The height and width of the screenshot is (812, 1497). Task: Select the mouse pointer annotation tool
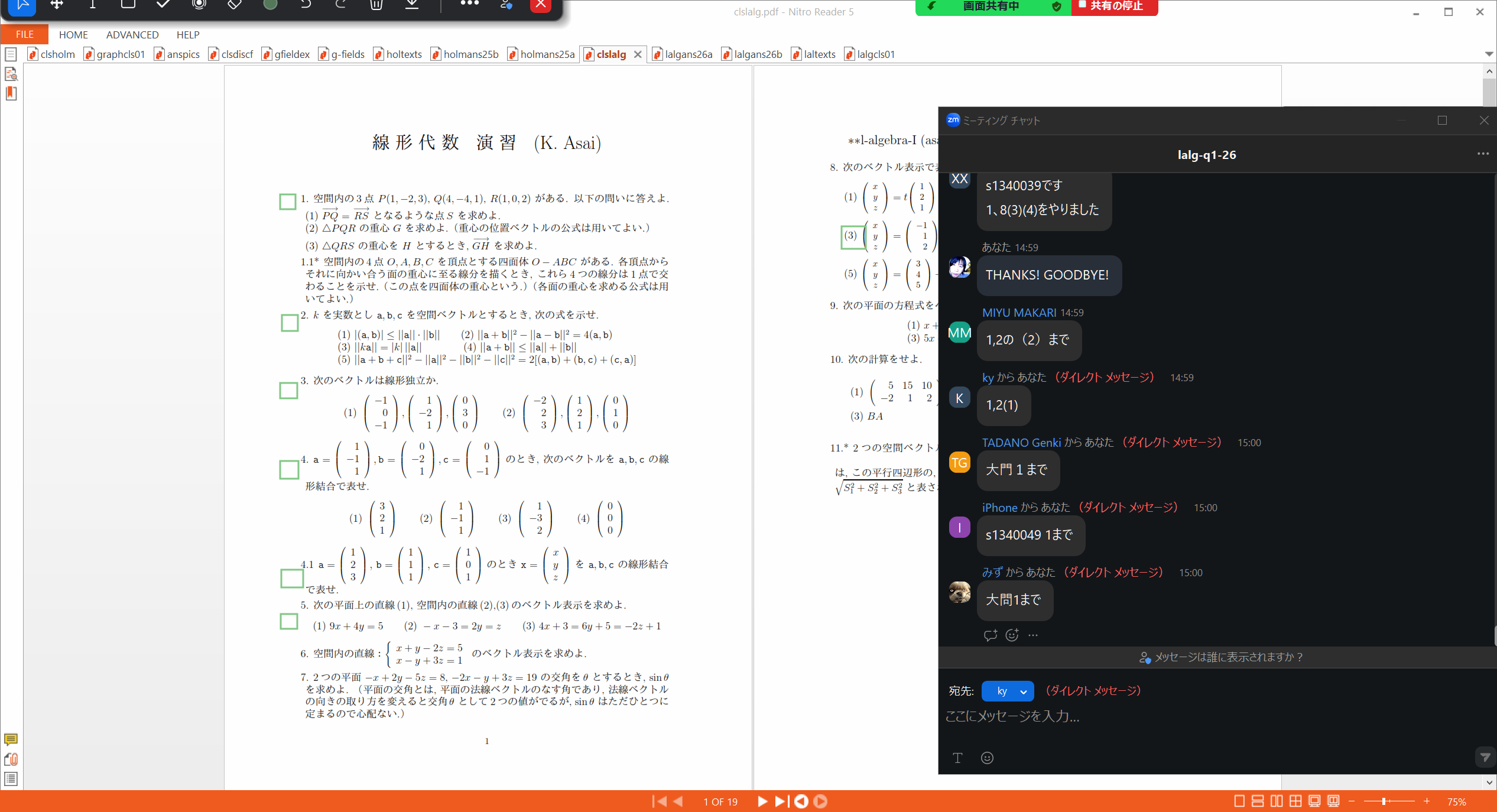point(22,5)
